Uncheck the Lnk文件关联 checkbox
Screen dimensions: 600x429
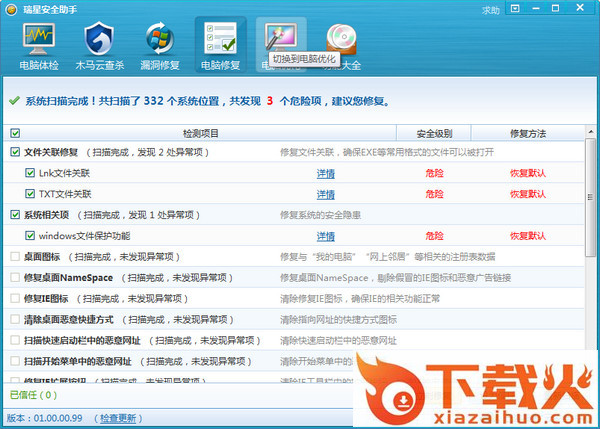pyautogui.click(x=30, y=173)
